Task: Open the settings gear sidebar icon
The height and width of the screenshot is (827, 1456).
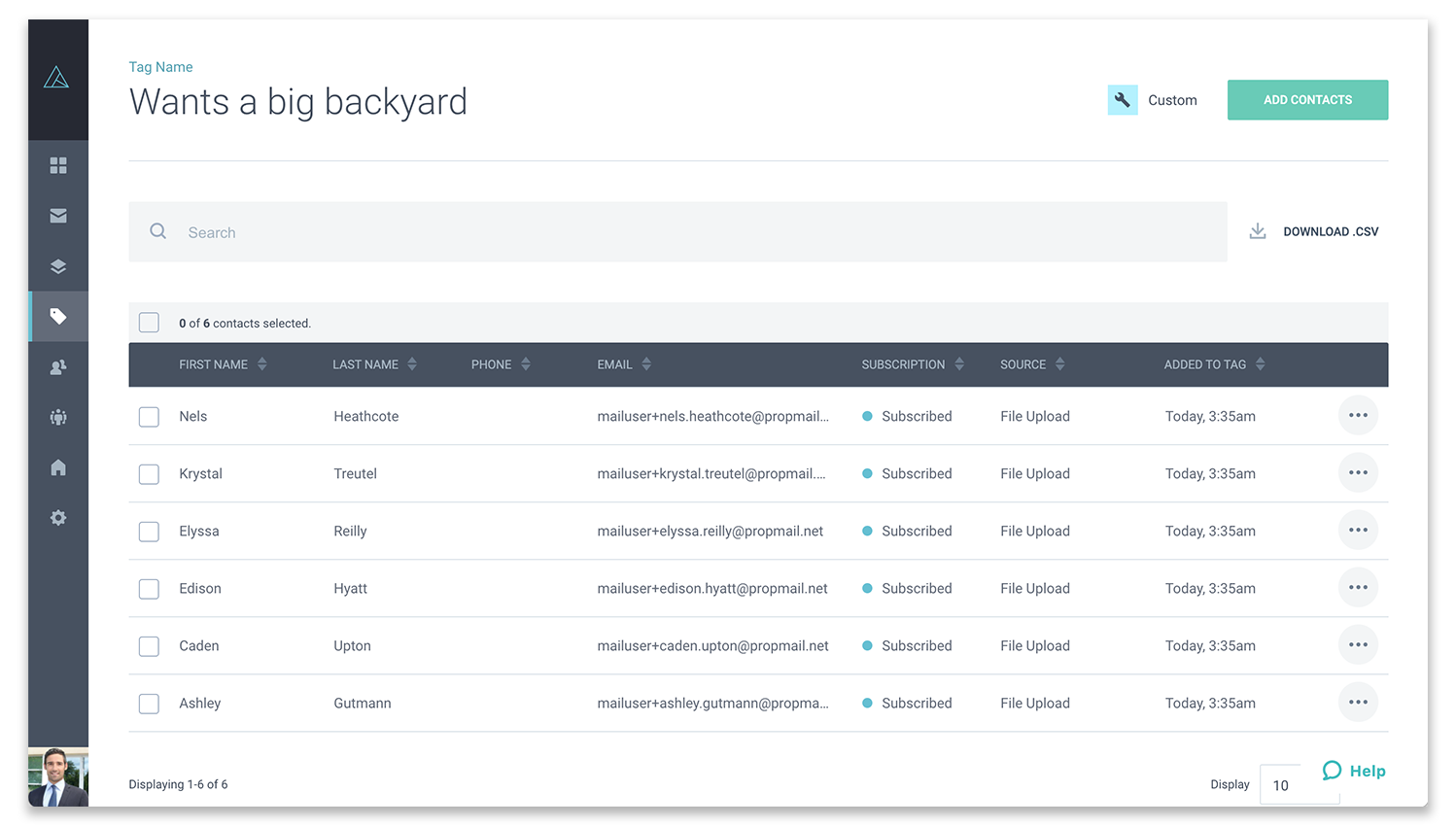Action: [x=58, y=518]
